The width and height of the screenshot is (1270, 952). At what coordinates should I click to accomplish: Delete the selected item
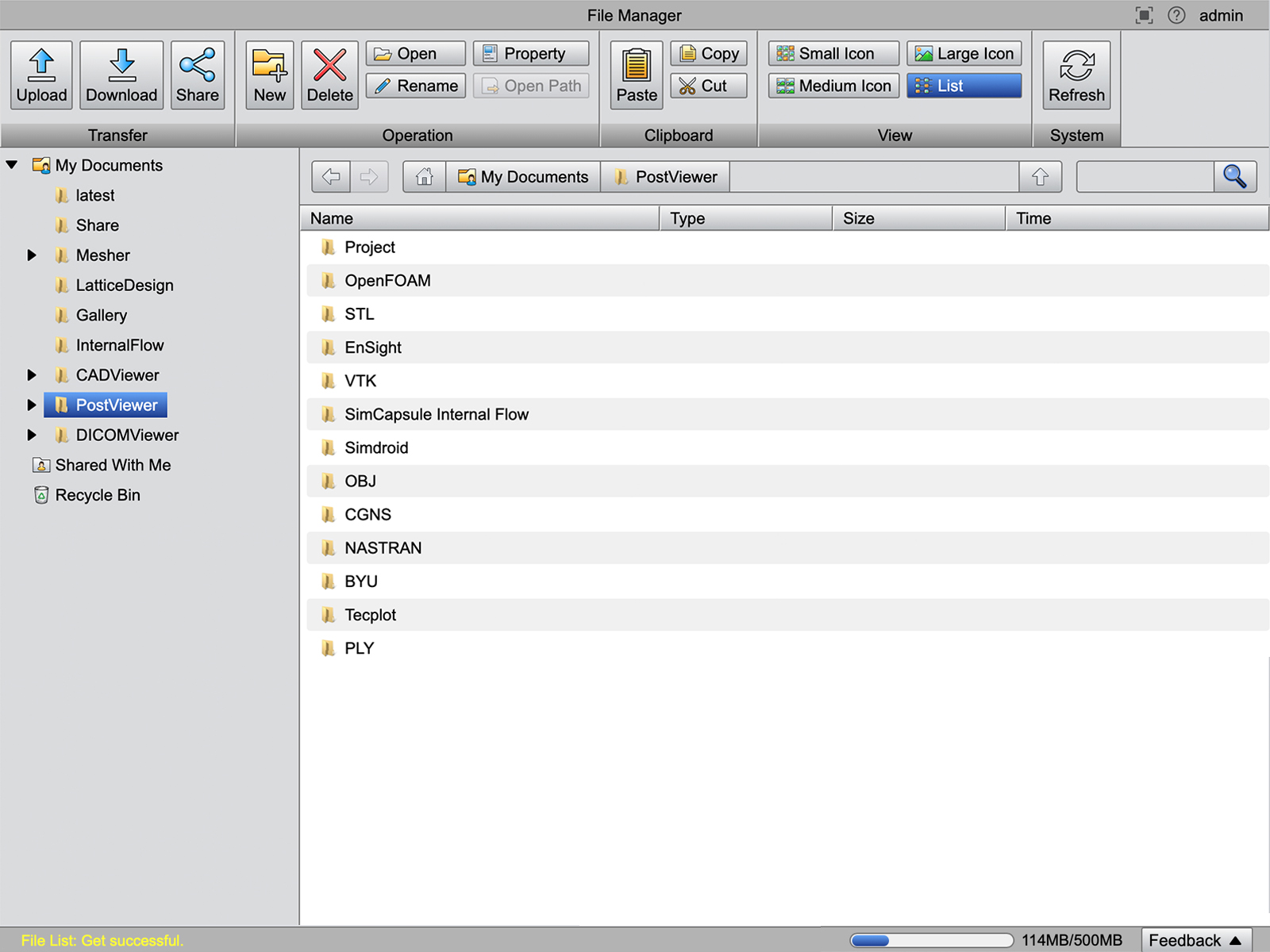click(329, 75)
